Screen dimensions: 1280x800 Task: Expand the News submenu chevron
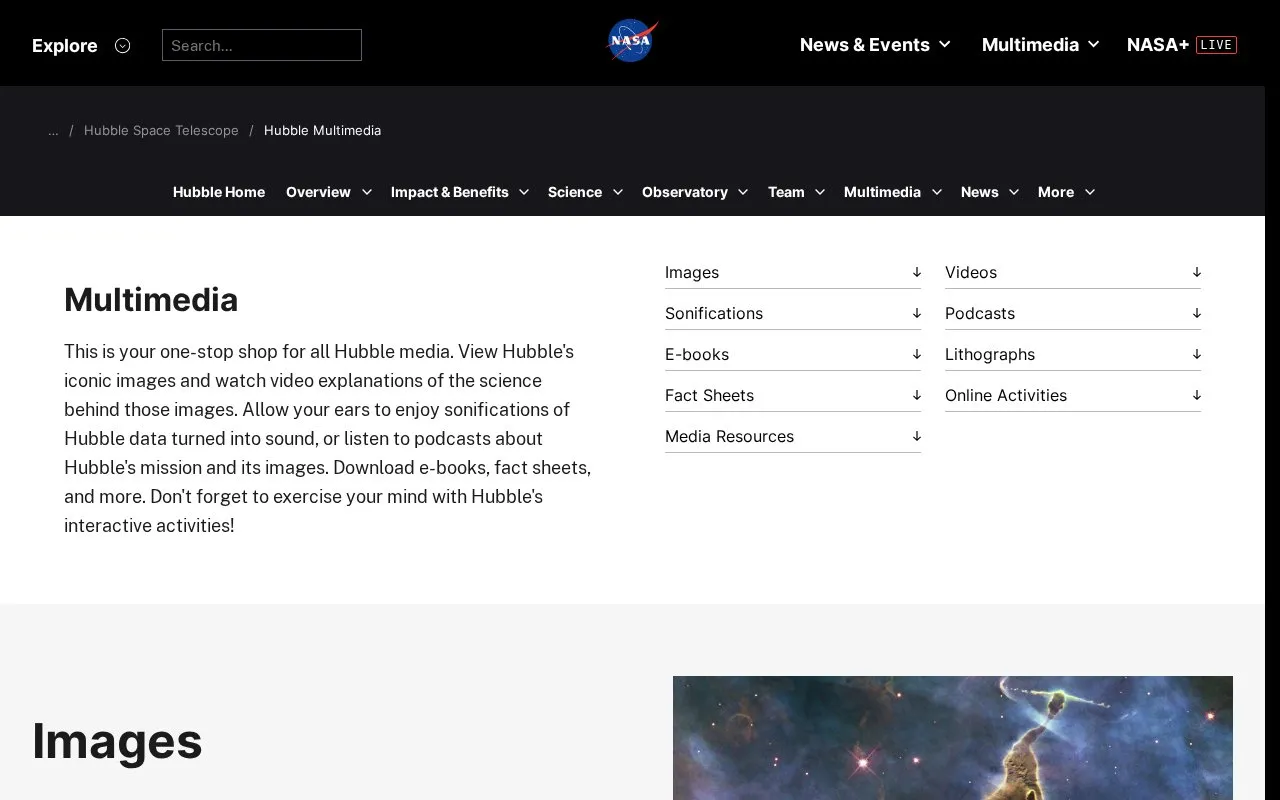pyautogui.click(x=1014, y=192)
